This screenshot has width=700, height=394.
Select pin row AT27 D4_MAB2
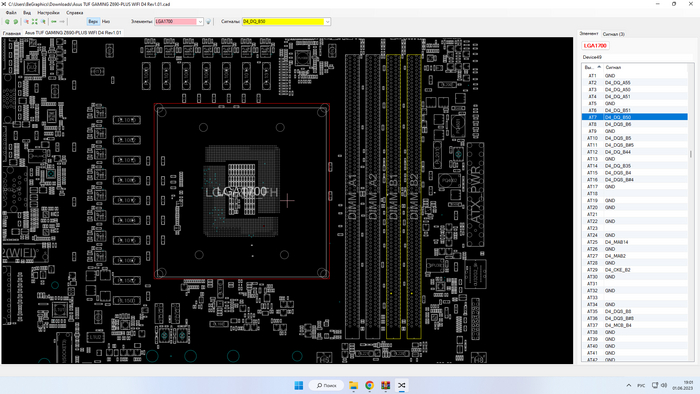(x=634, y=256)
